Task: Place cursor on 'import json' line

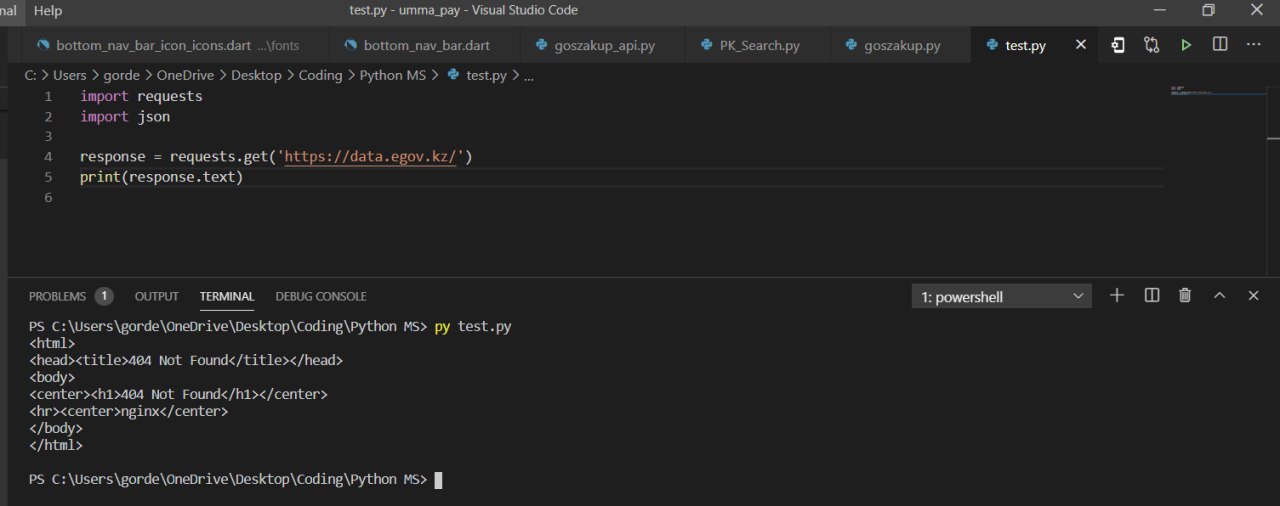Action: coord(125,117)
